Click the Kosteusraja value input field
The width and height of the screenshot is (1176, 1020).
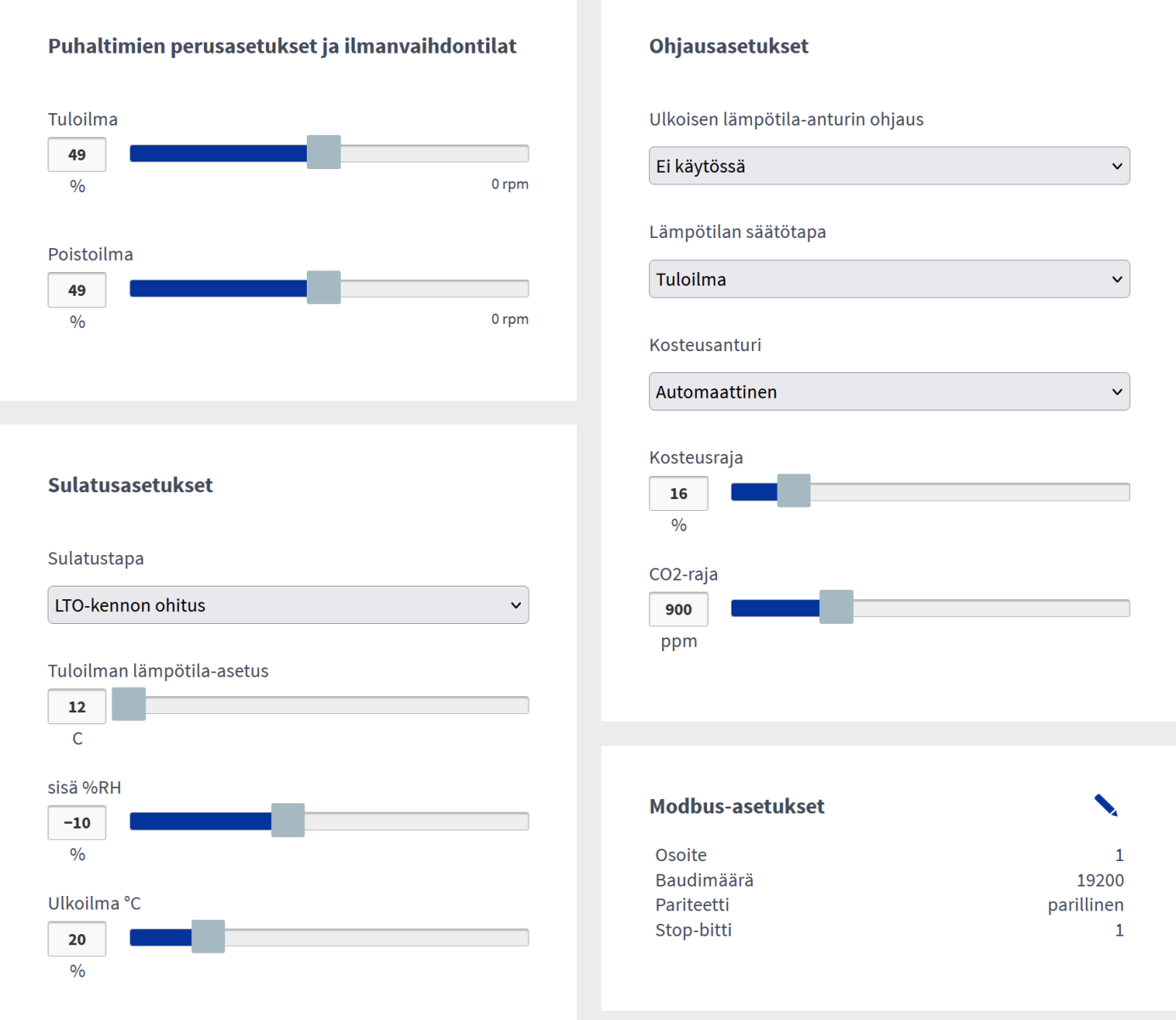pos(678,493)
